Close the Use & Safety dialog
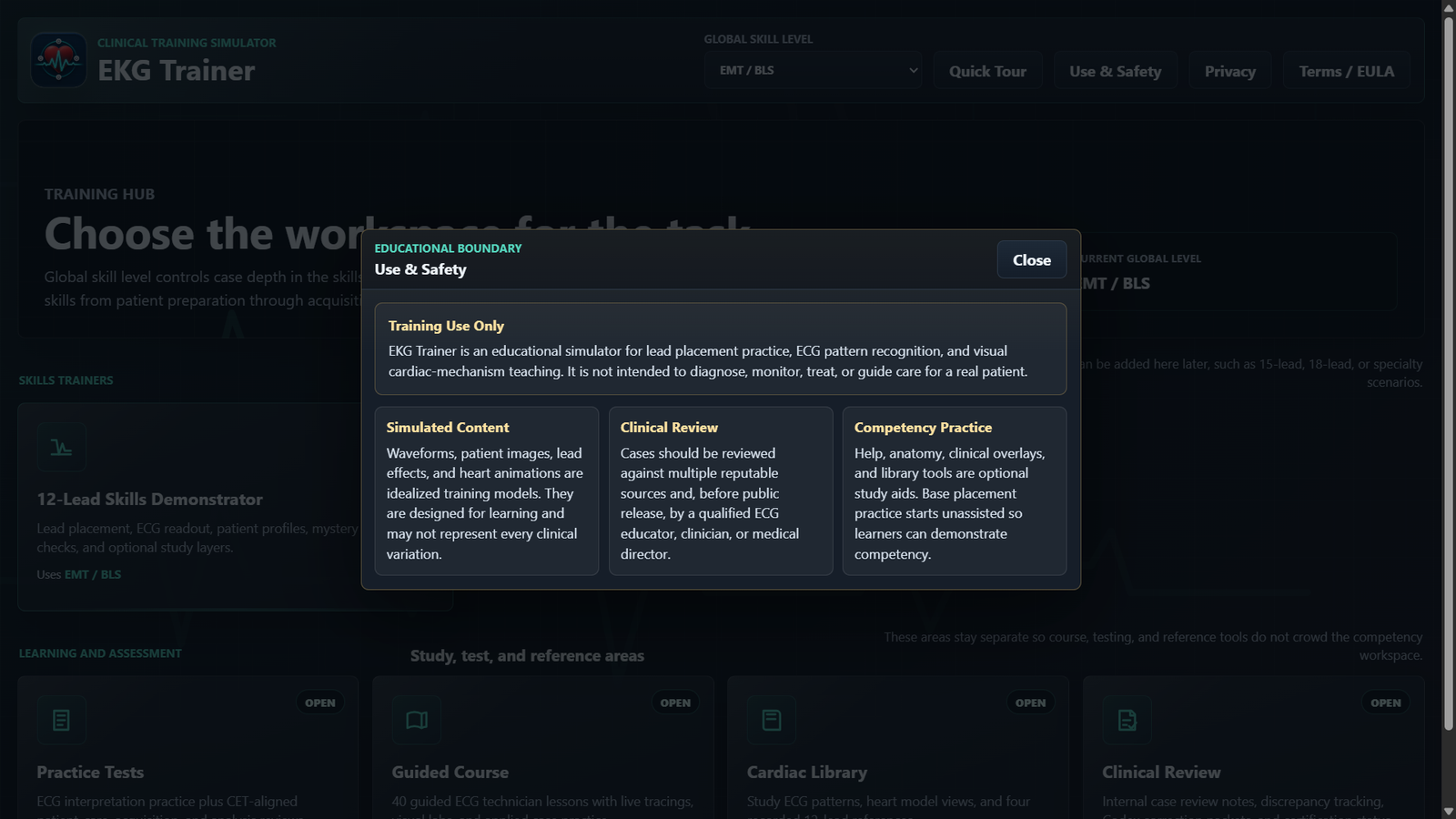Screen dimensions: 1456x819 click(x=1032, y=260)
